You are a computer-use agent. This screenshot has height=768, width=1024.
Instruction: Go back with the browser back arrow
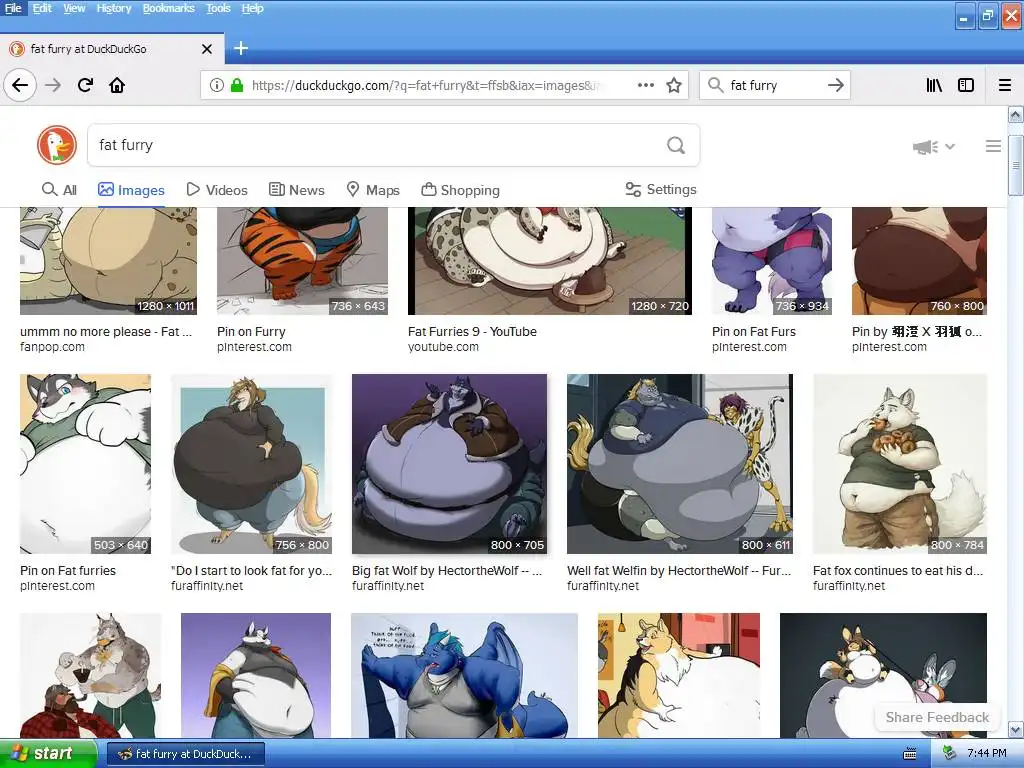(x=20, y=85)
